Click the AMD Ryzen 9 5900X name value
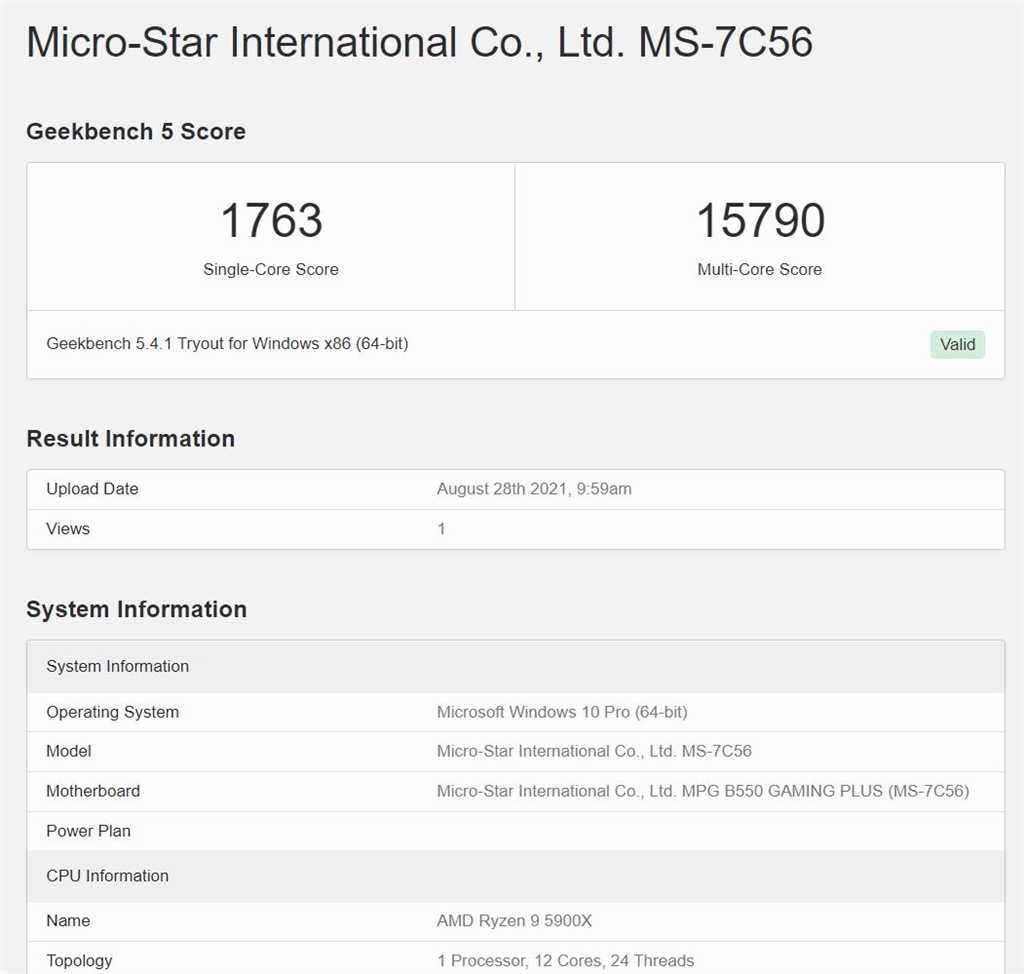 (514, 921)
